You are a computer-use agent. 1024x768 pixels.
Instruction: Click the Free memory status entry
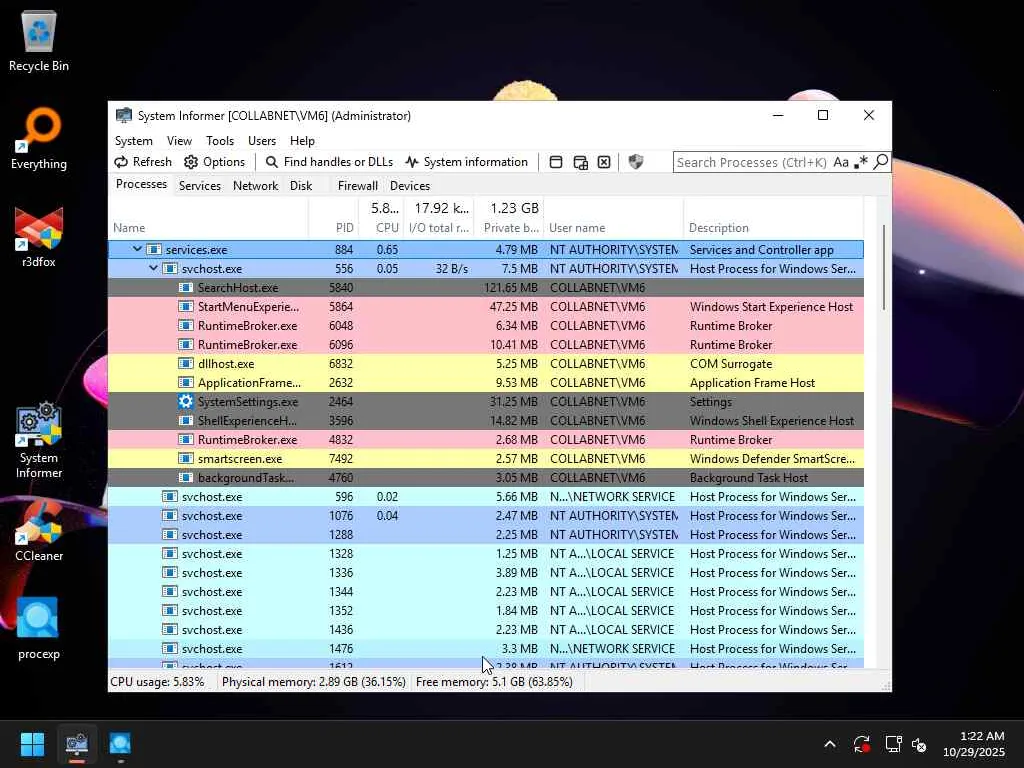[494, 682]
